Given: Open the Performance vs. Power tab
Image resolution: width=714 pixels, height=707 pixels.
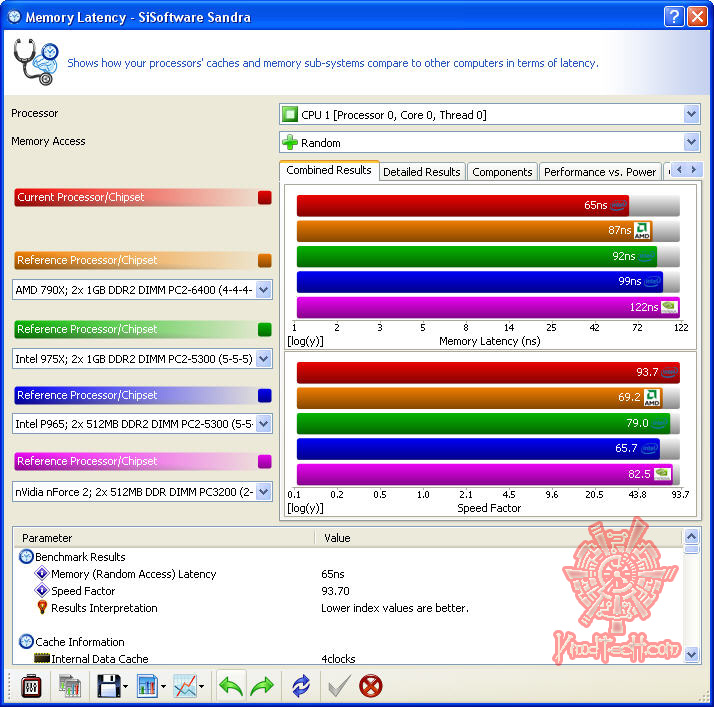Looking at the screenshot, I should click(600, 172).
